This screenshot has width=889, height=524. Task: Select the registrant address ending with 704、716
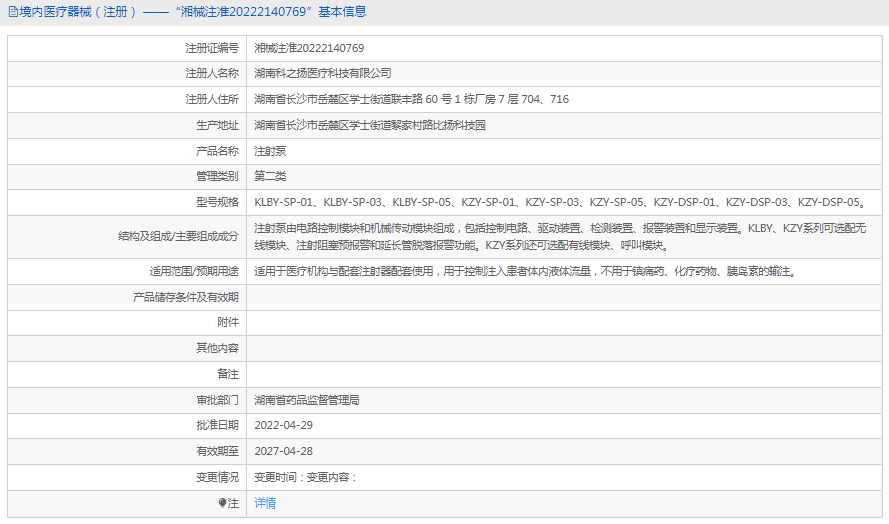pos(412,99)
